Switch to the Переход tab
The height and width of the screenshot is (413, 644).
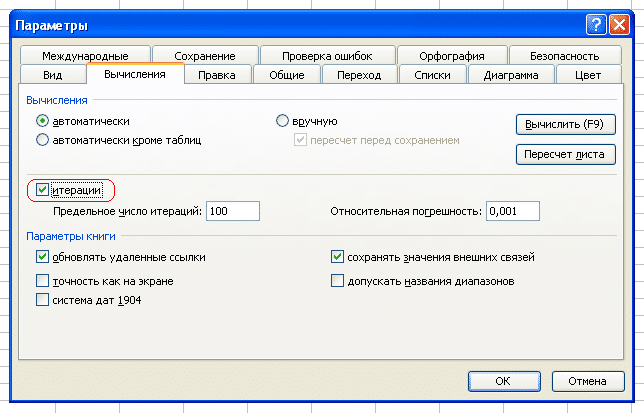[359, 75]
